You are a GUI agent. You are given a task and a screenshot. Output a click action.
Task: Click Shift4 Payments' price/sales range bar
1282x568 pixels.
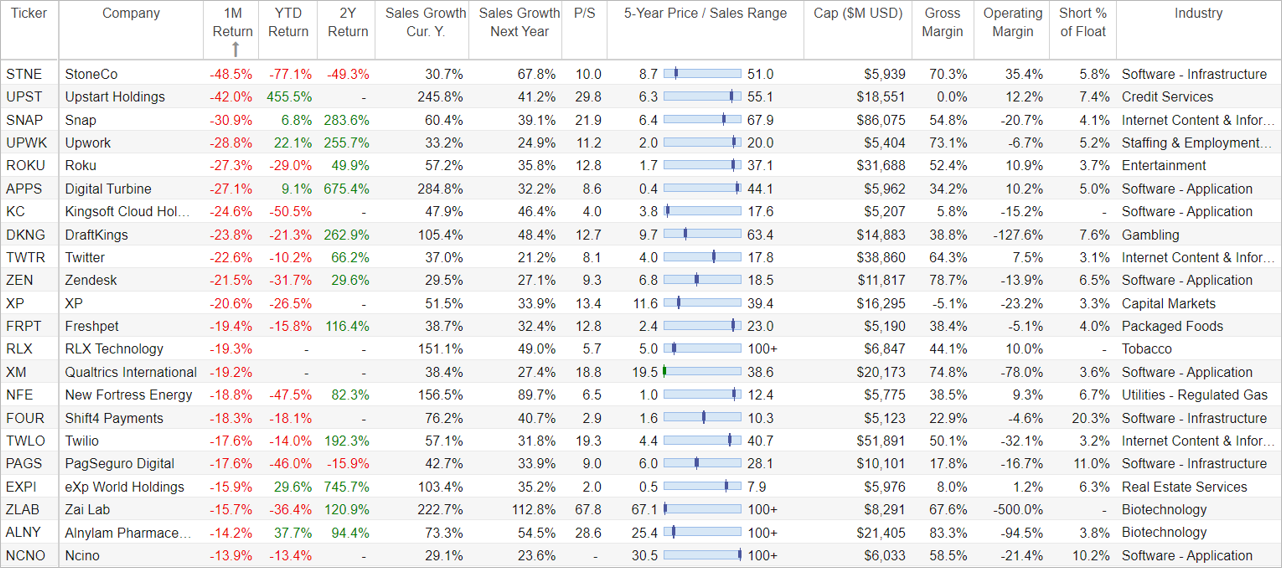(x=702, y=418)
